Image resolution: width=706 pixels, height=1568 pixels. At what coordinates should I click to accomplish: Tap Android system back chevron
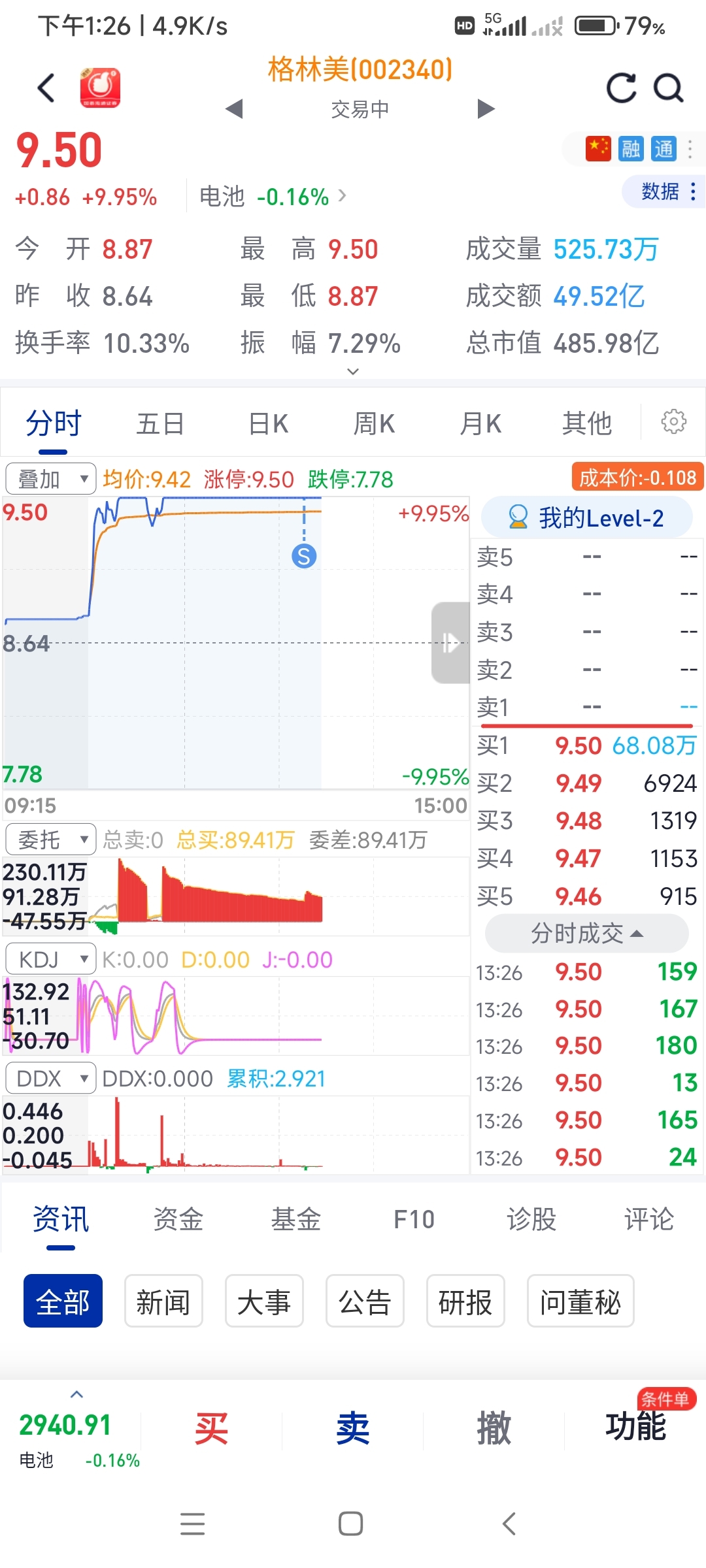click(509, 1524)
